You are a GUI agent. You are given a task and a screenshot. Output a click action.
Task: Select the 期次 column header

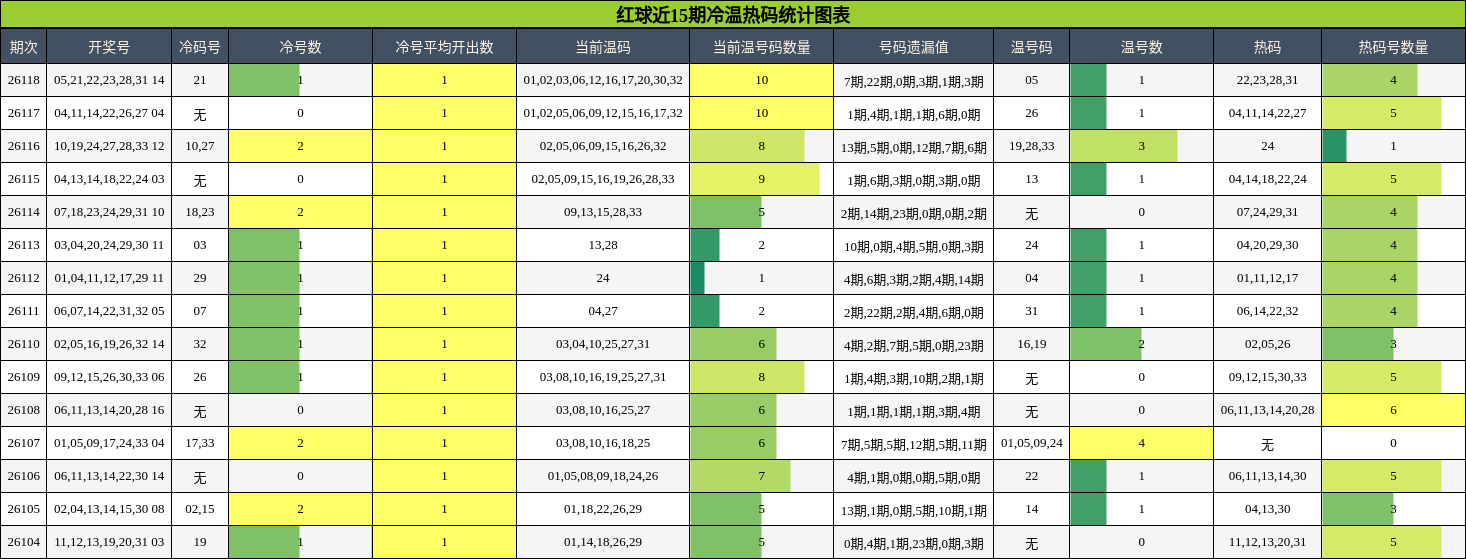coord(23,47)
